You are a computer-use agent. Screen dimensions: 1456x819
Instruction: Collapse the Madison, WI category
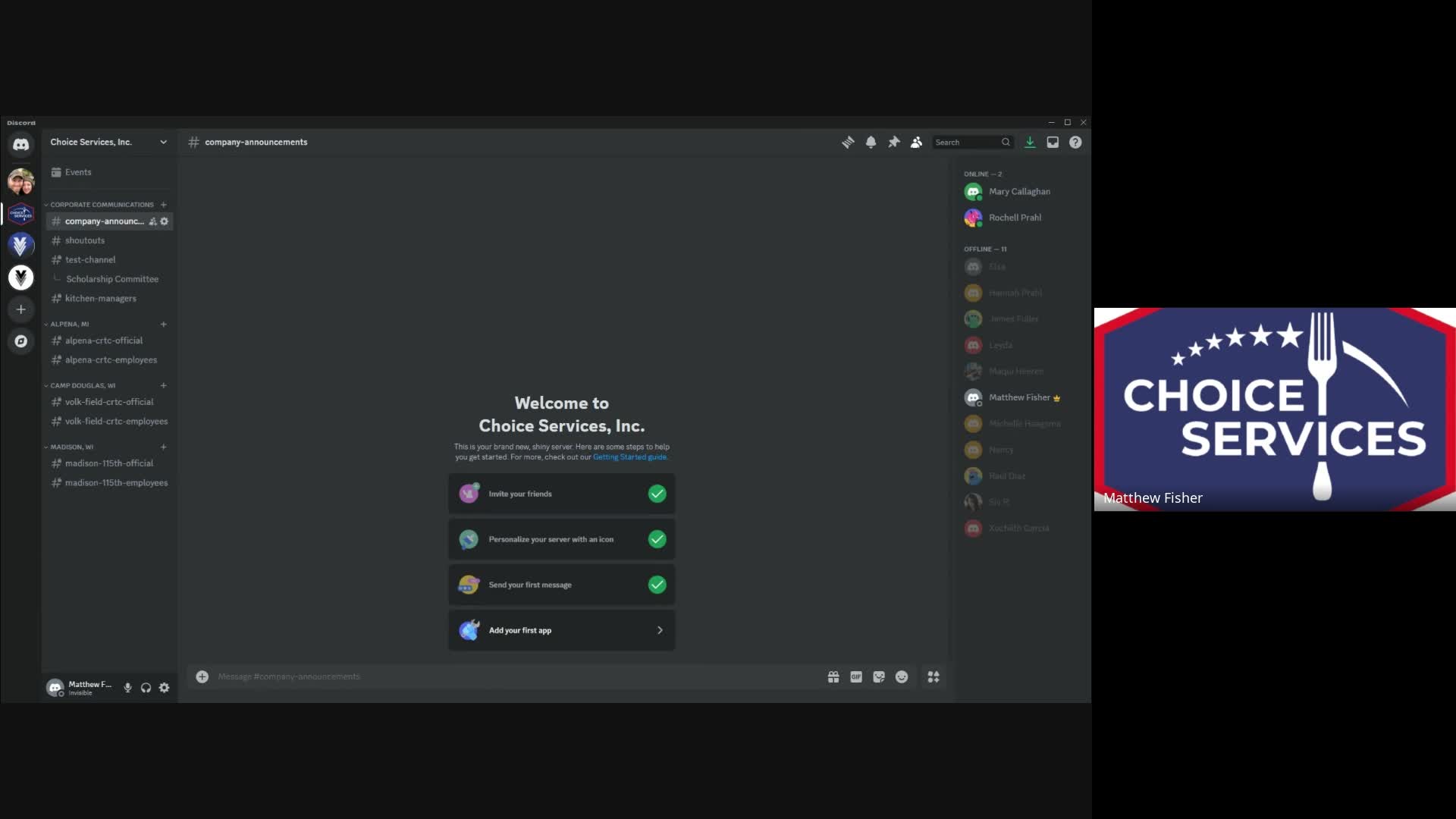(x=71, y=447)
